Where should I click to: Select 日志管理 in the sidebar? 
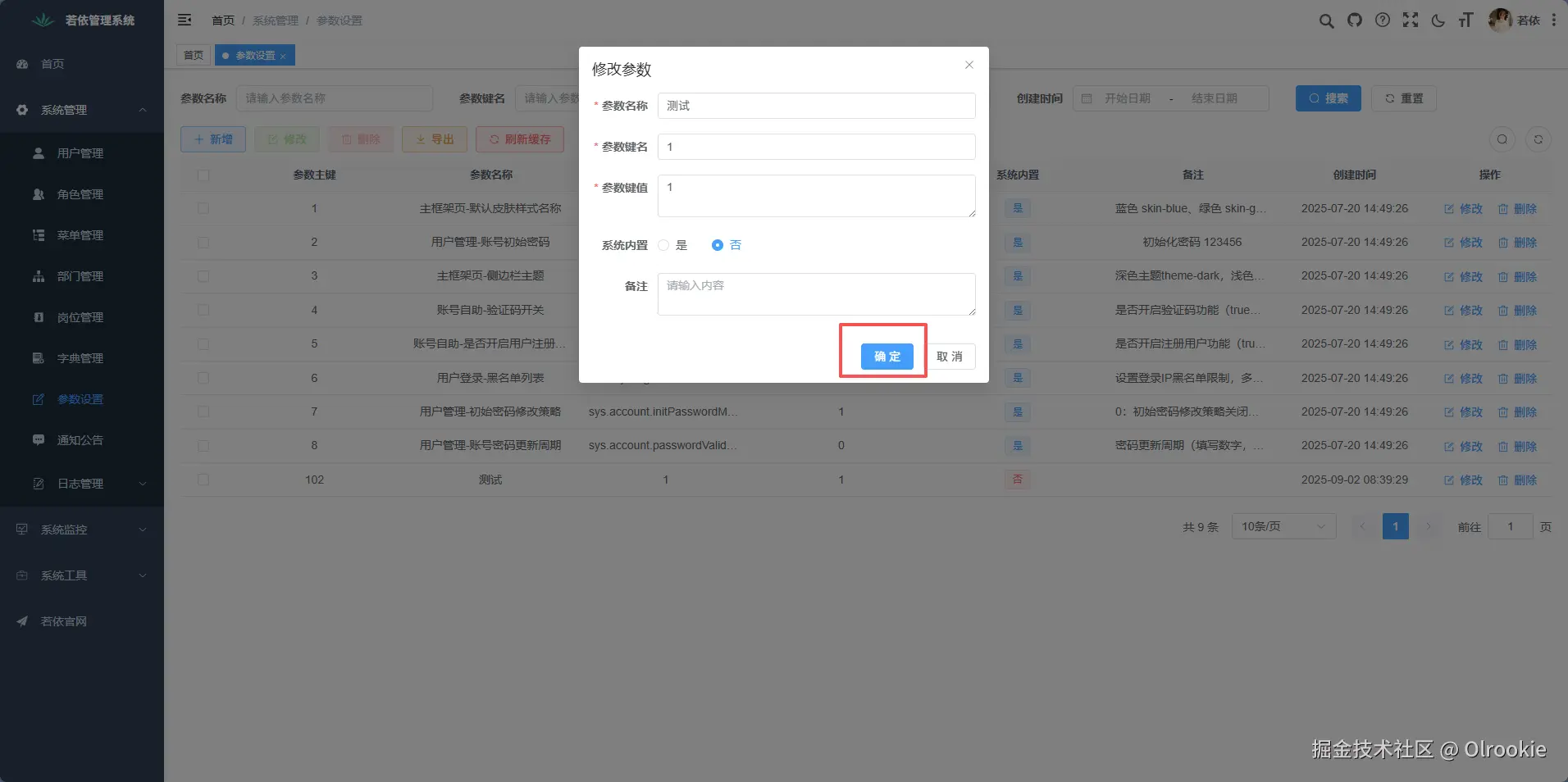pos(81,483)
